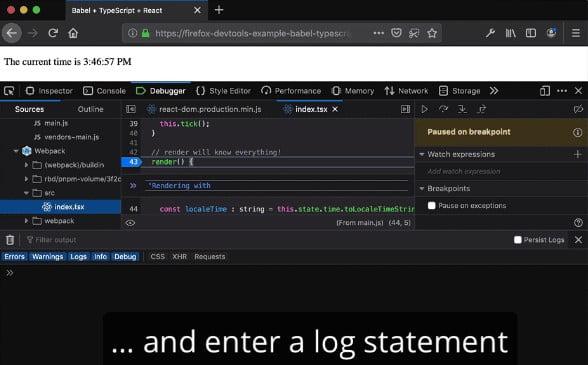Viewport: 588px width, 365px height.
Task: Toggle right debugger pane collapse icon
Action: [405, 109]
